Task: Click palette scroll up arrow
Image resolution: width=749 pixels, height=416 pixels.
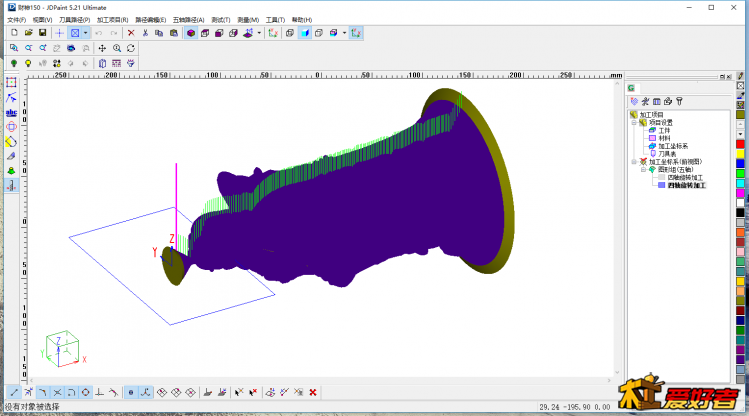Action: [x=740, y=125]
